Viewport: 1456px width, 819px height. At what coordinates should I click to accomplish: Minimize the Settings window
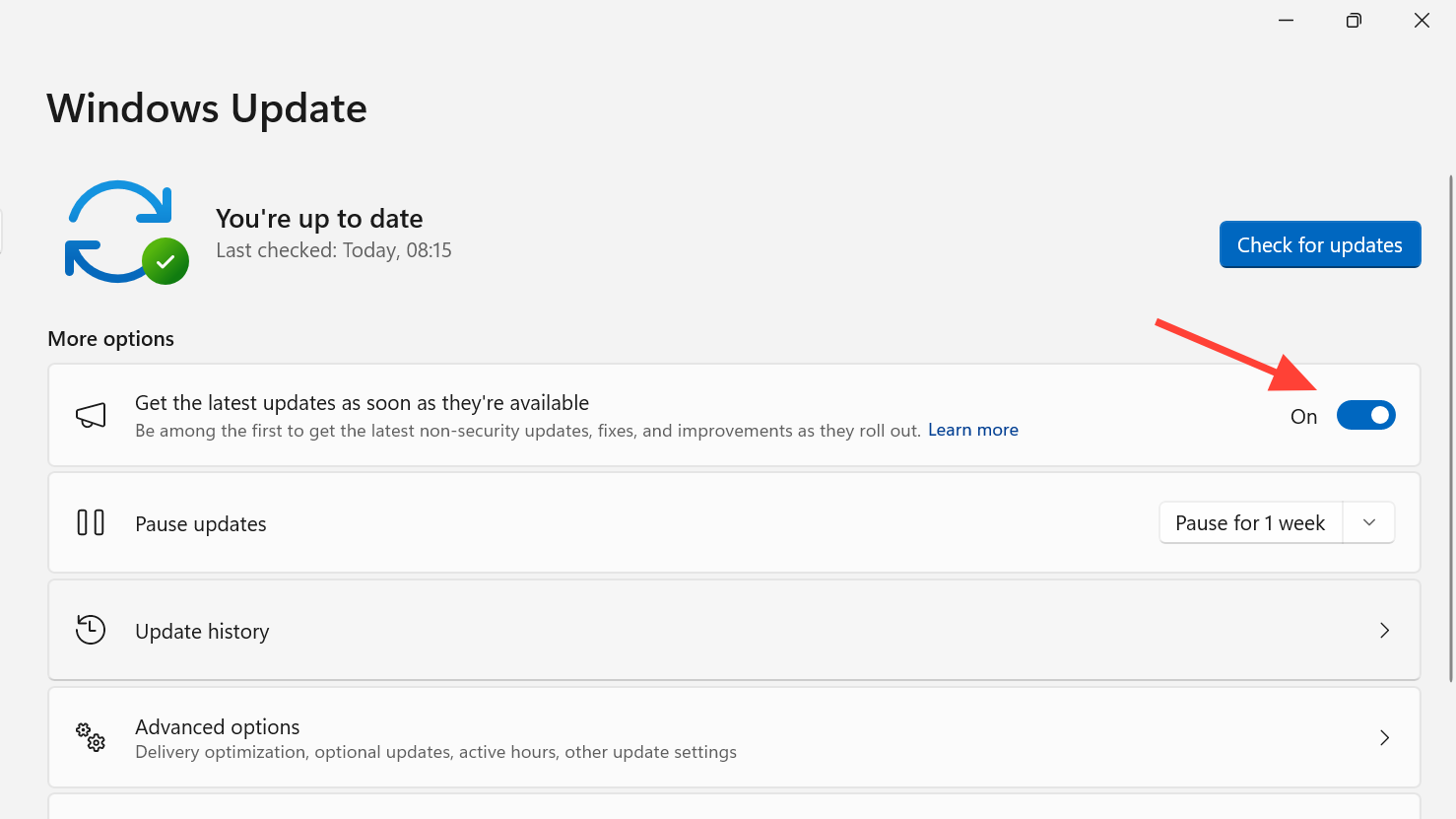click(1286, 21)
